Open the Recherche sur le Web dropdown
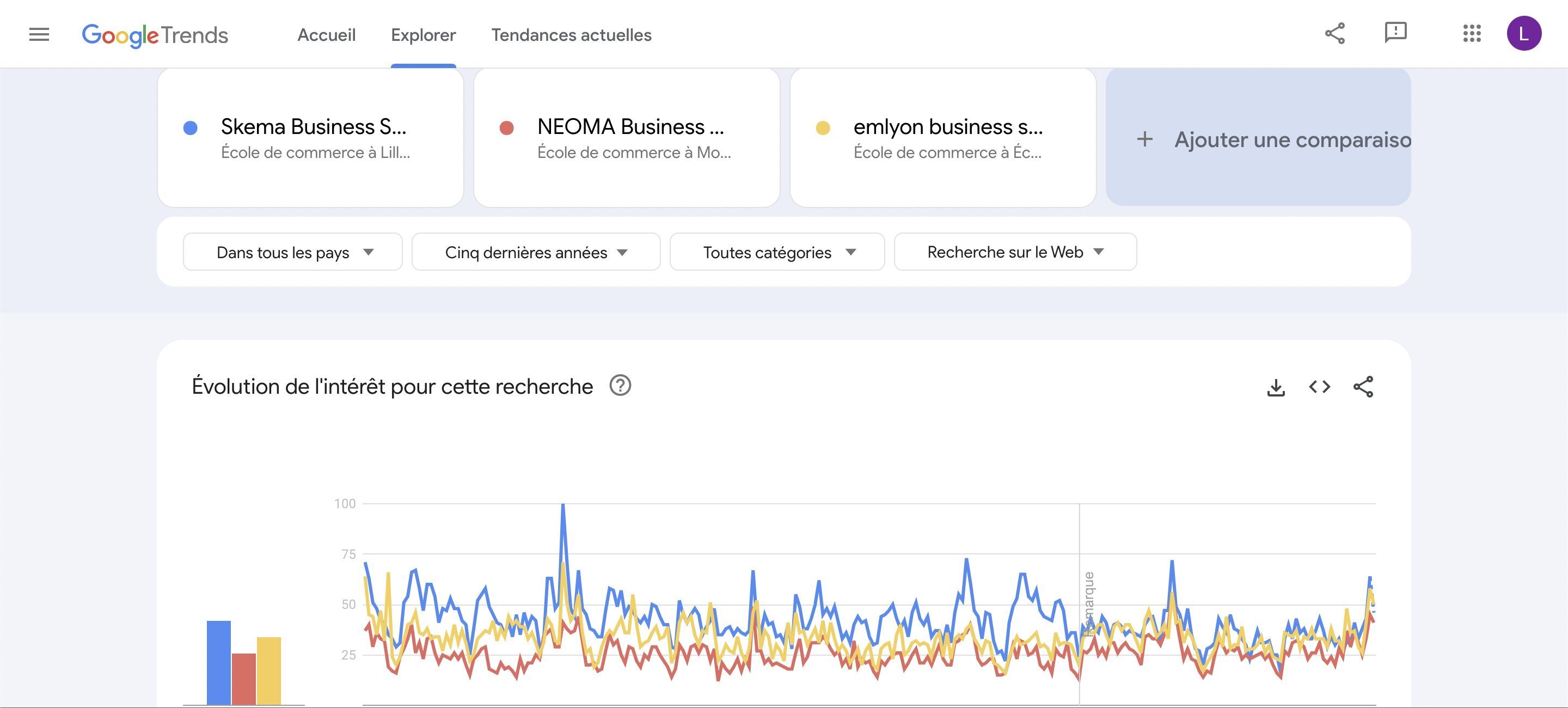Image resolution: width=1568 pixels, height=708 pixels. coord(1015,252)
